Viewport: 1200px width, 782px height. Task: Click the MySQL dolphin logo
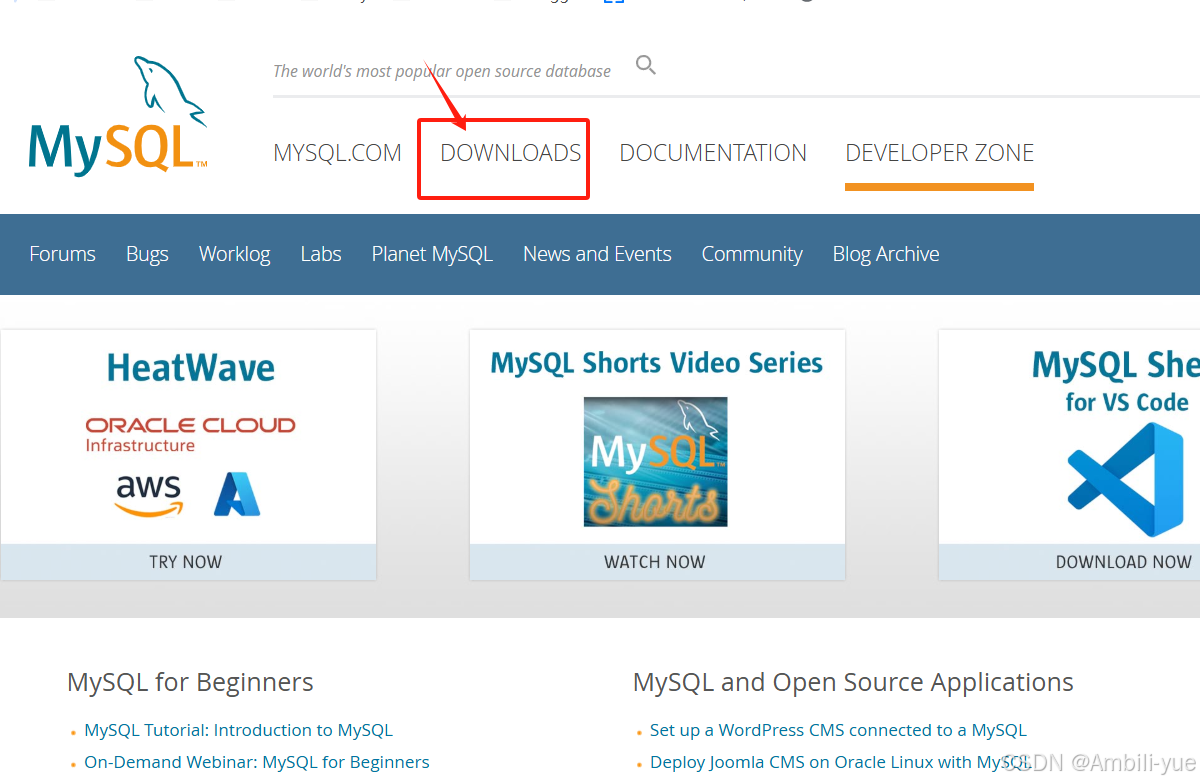118,116
